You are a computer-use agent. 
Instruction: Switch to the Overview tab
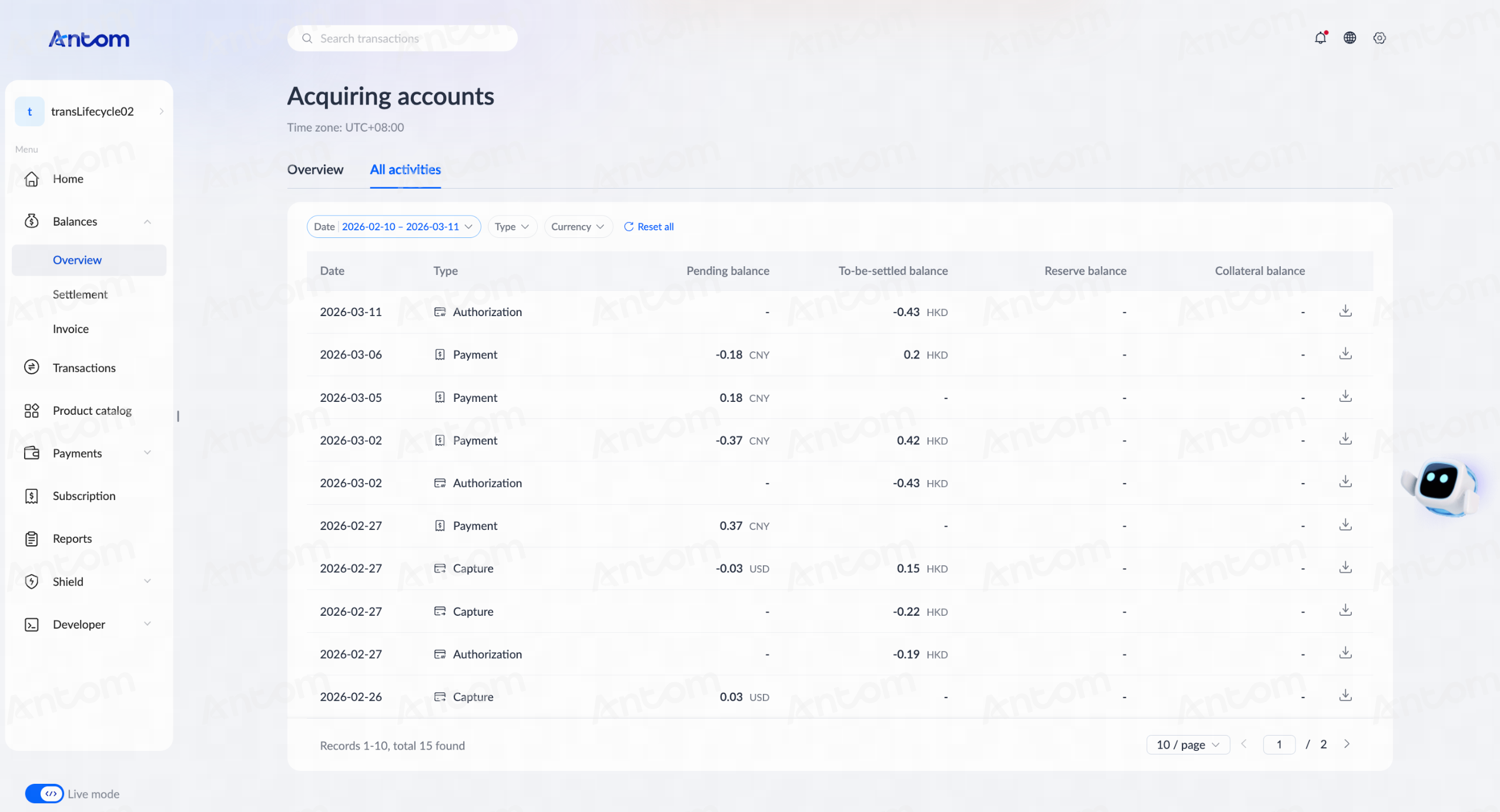coord(315,169)
